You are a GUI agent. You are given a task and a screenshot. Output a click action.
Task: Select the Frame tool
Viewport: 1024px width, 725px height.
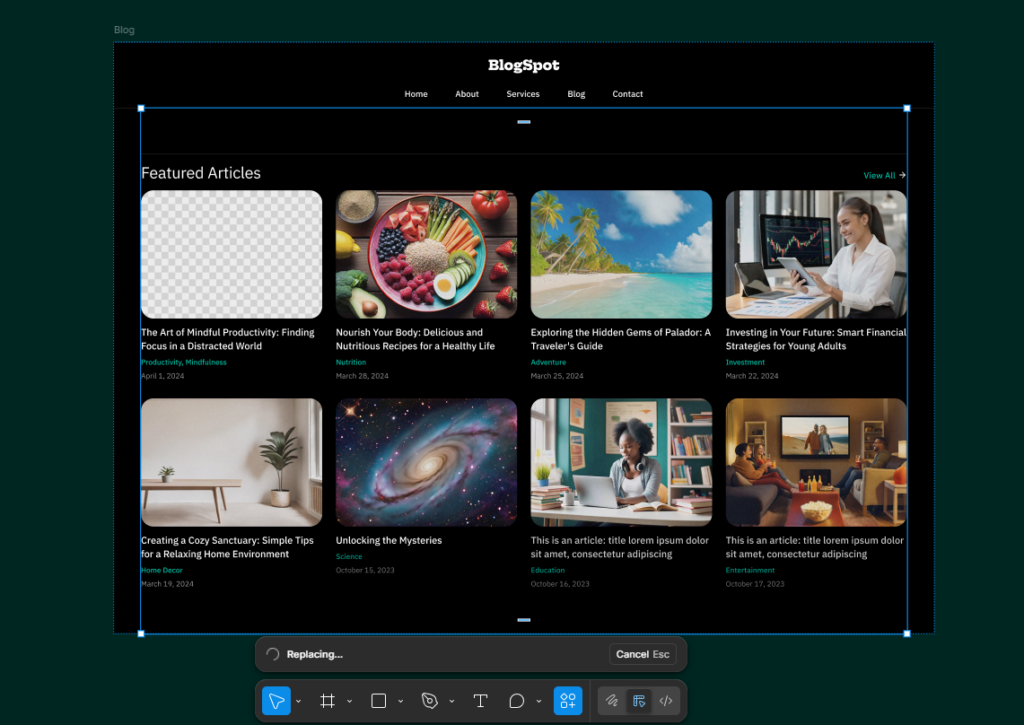pos(327,701)
